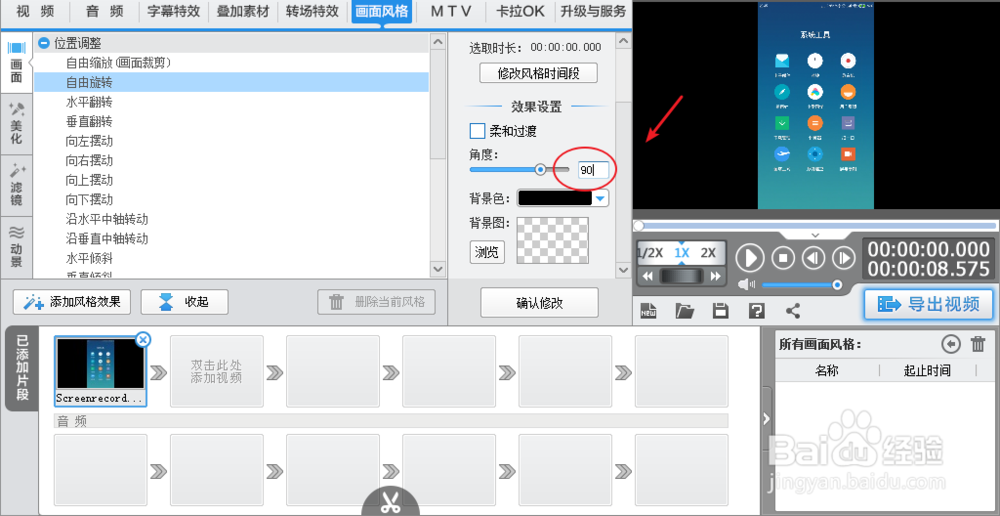Click the 角度 slider handle
The image size is (1000, 516).
[x=540, y=170]
